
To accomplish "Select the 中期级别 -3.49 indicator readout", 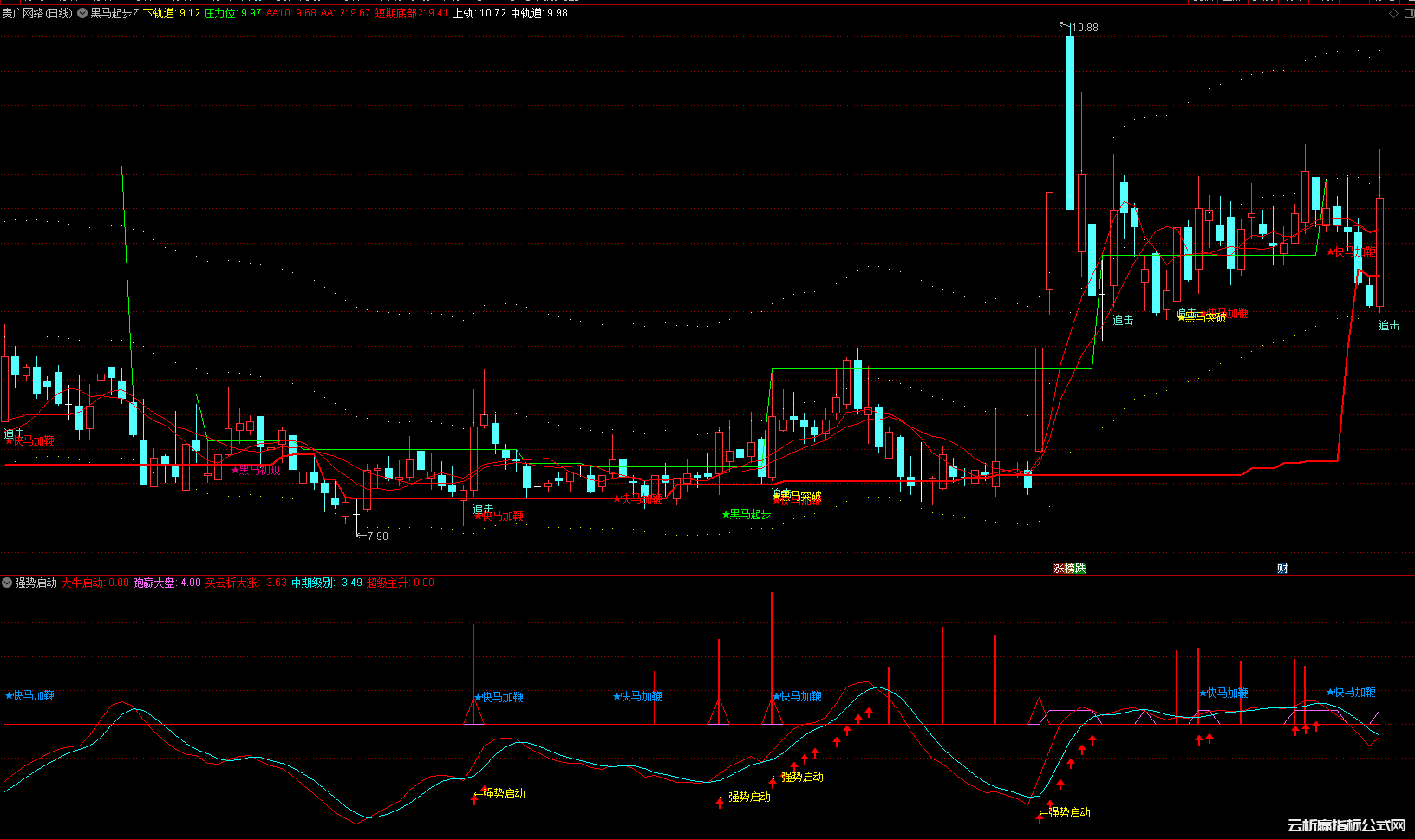I will pos(326,583).
